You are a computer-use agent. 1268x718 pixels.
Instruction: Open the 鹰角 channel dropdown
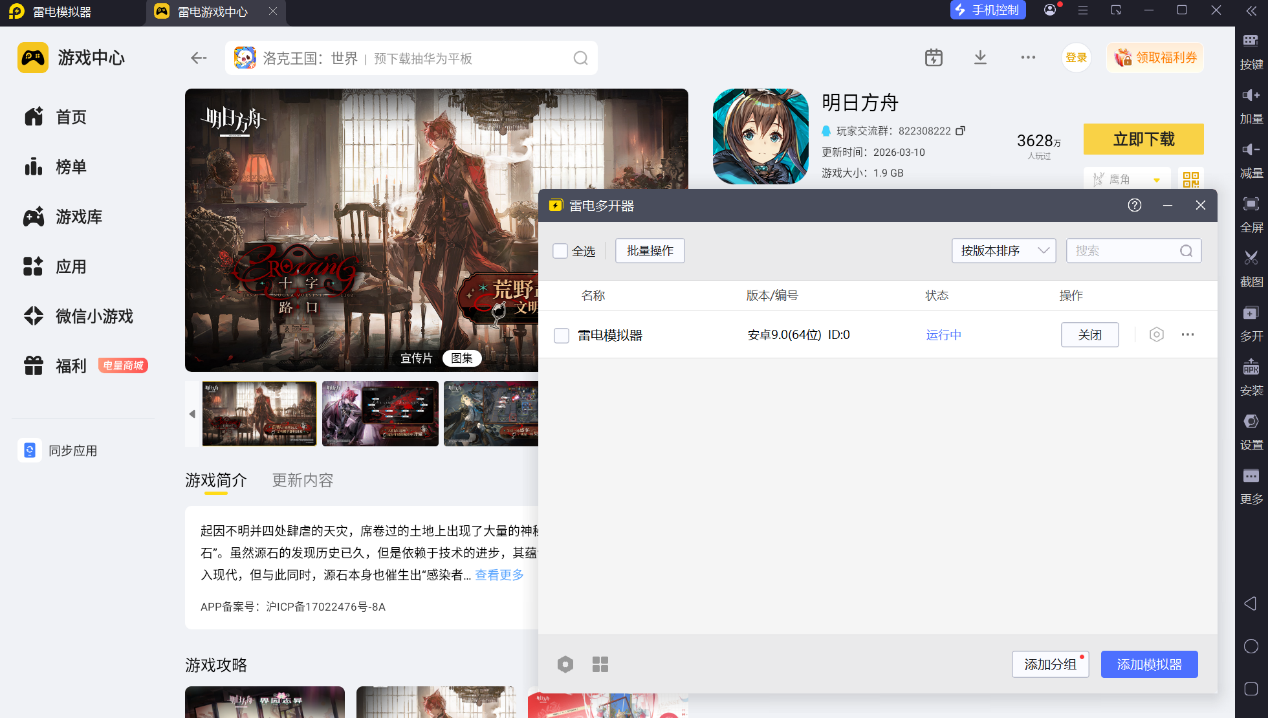tap(1127, 180)
